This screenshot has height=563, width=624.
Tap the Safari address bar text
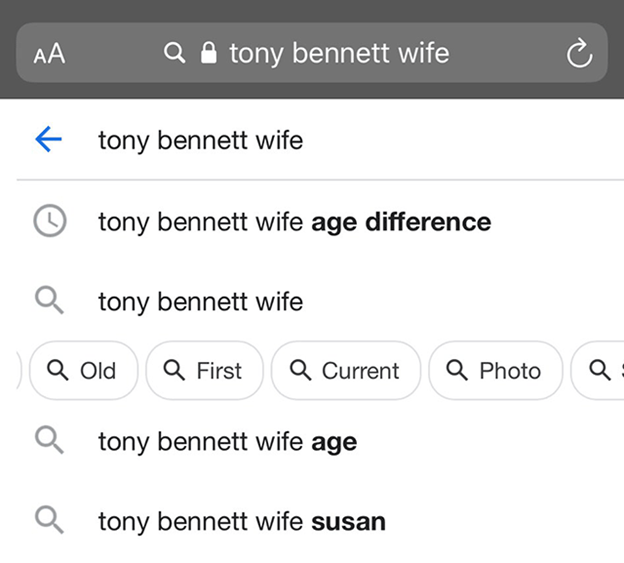(x=339, y=53)
